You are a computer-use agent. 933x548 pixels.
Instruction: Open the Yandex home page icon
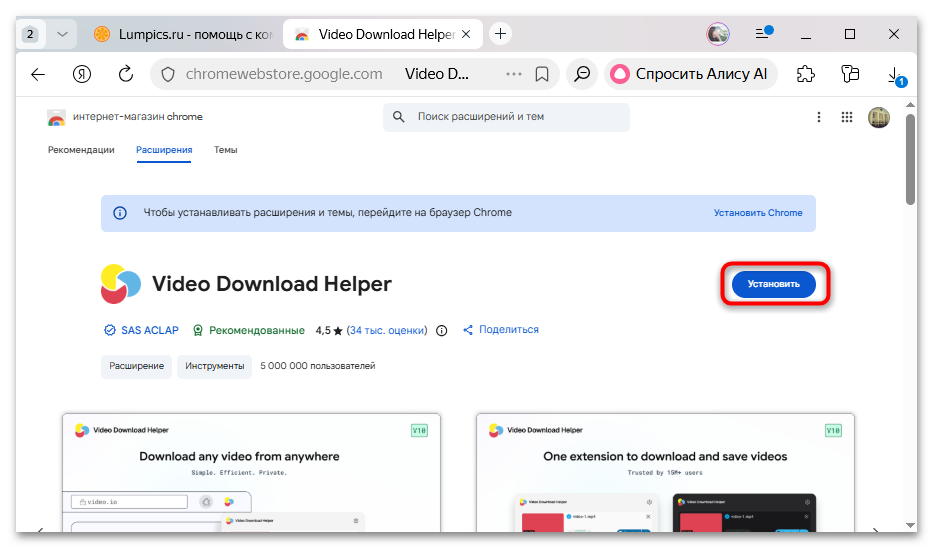(x=82, y=74)
